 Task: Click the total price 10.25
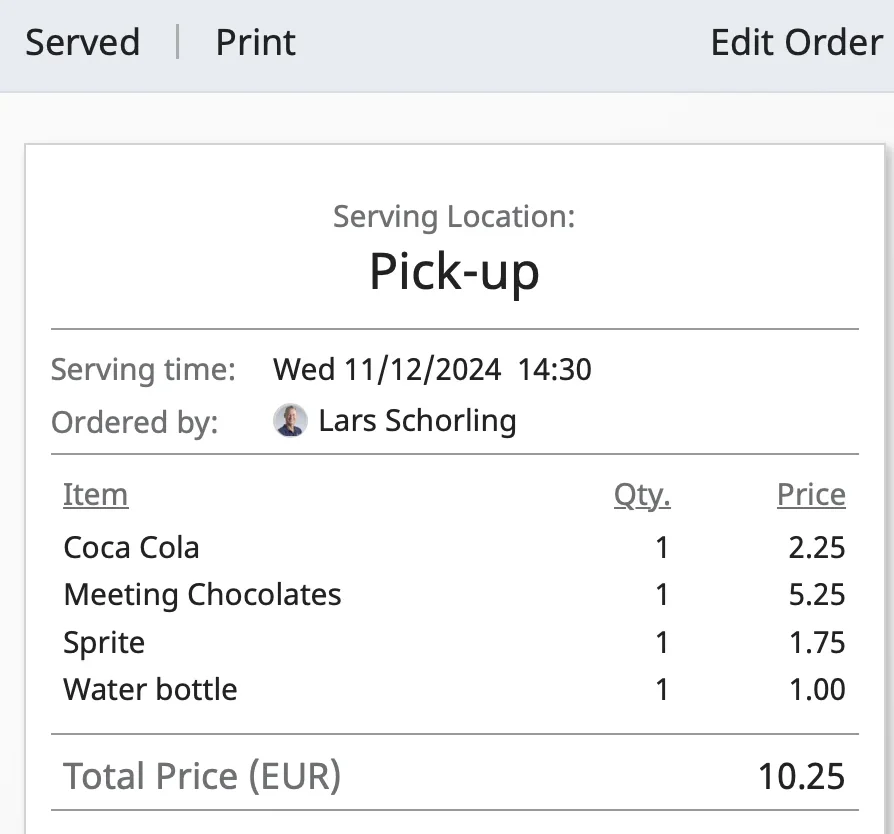click(x=801, y=776)
